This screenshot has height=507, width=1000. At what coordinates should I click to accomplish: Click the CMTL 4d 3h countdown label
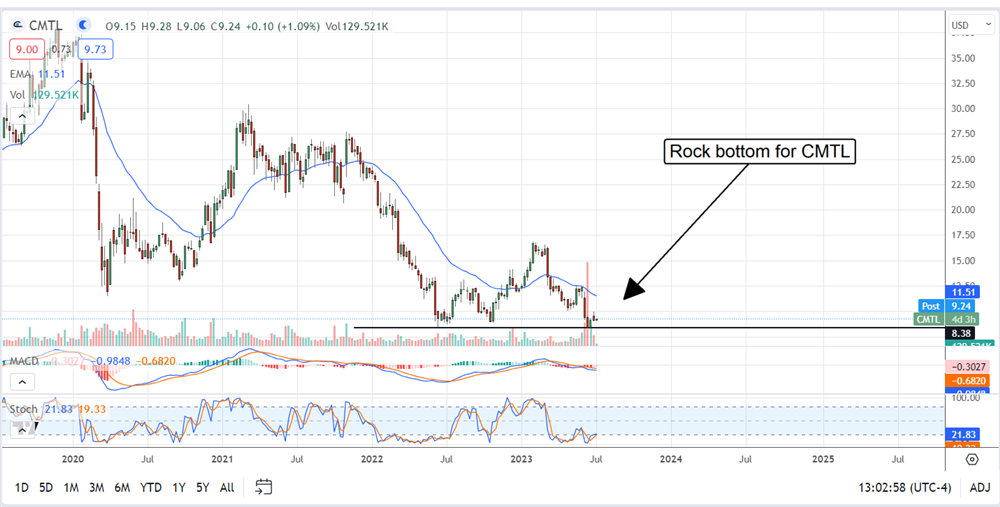[x=945, y=320]
